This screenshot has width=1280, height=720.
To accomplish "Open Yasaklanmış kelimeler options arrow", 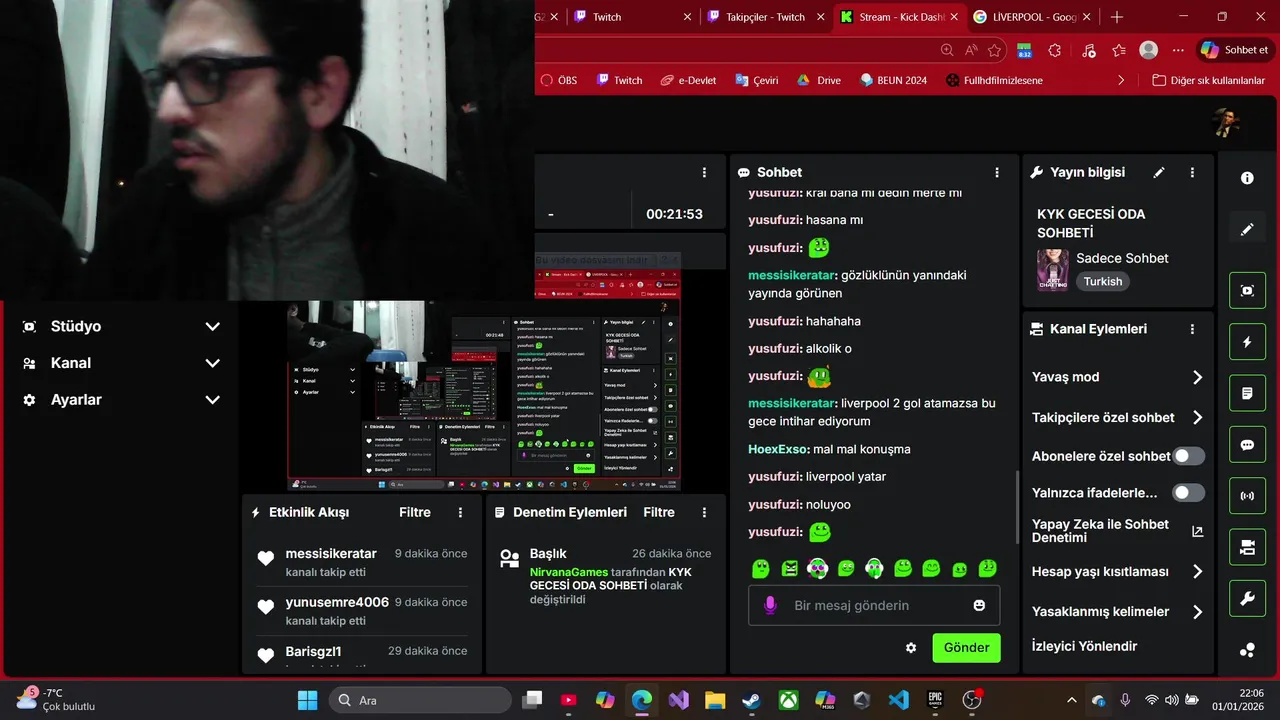I will point(1197,611).
